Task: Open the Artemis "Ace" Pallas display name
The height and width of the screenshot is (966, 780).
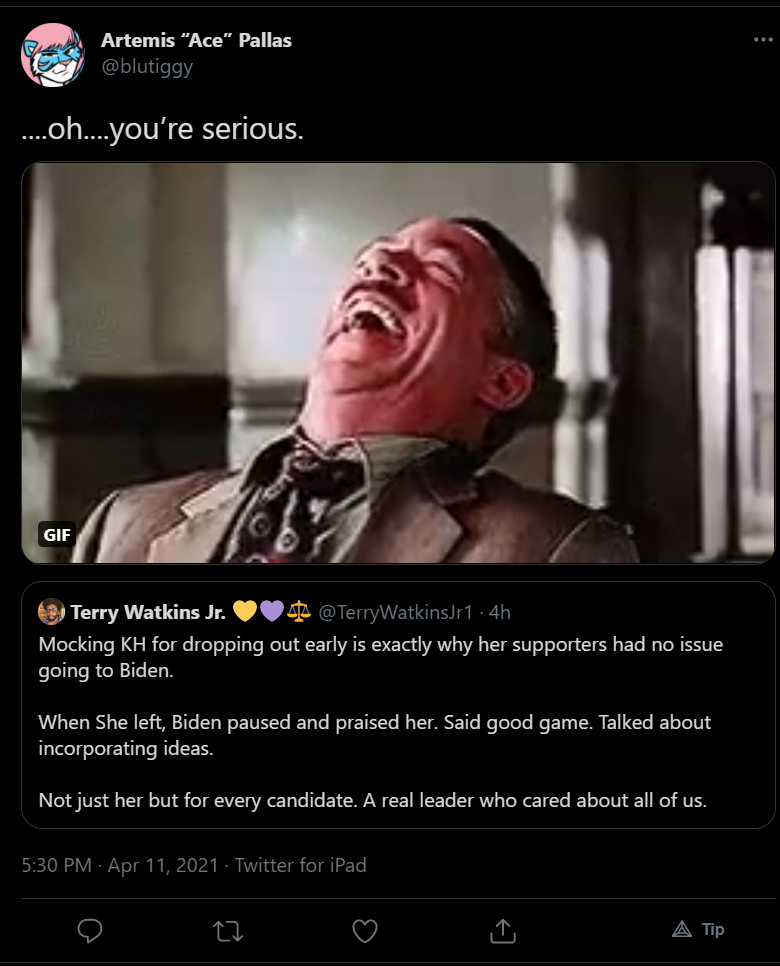Action: click(x=196, y=40)
